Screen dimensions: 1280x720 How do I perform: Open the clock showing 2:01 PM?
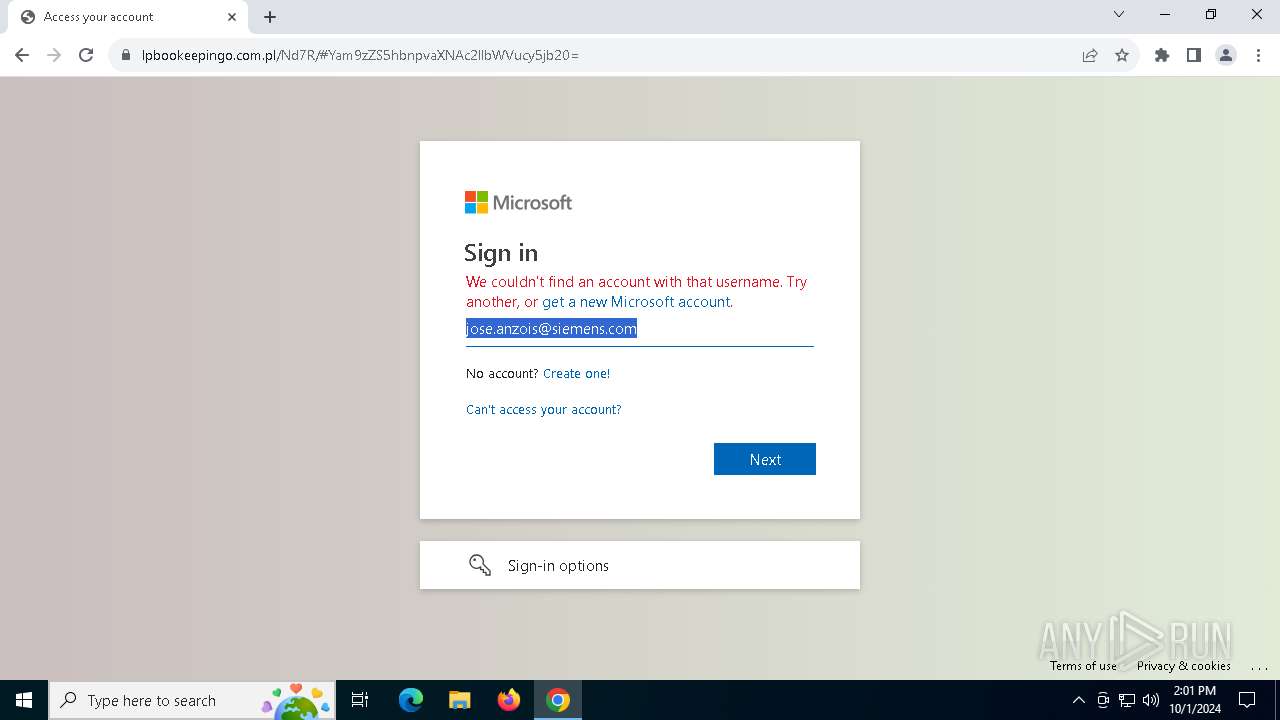[1195, 700]
